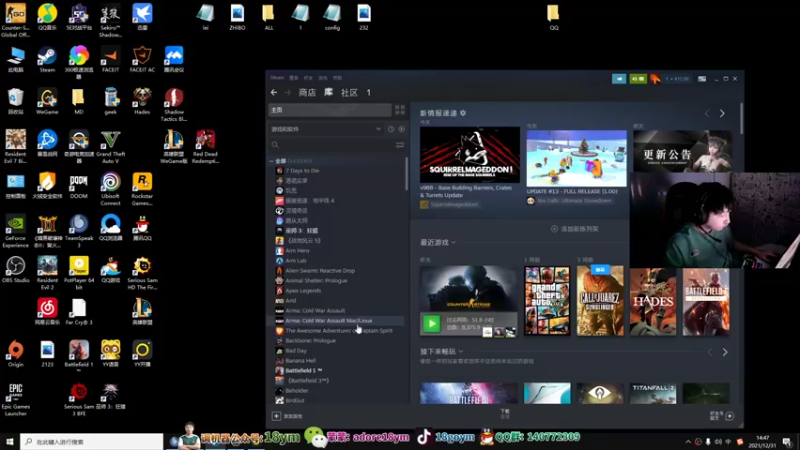Select Backbone: Prologue in the list
The height and width of the screenshot is (450, 800).
tap(310, 340)
